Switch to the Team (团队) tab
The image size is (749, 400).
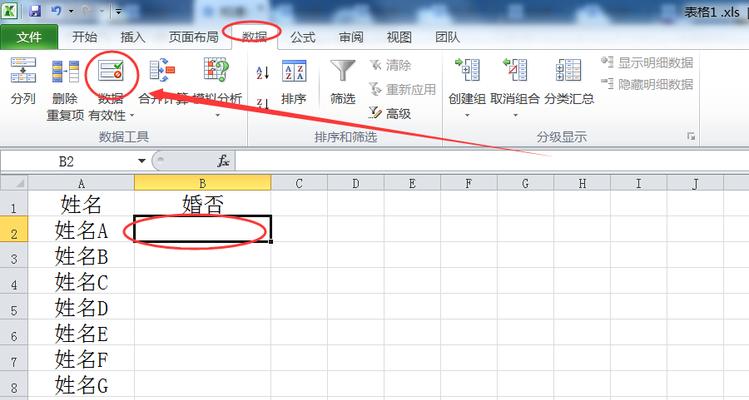point(447,37)
